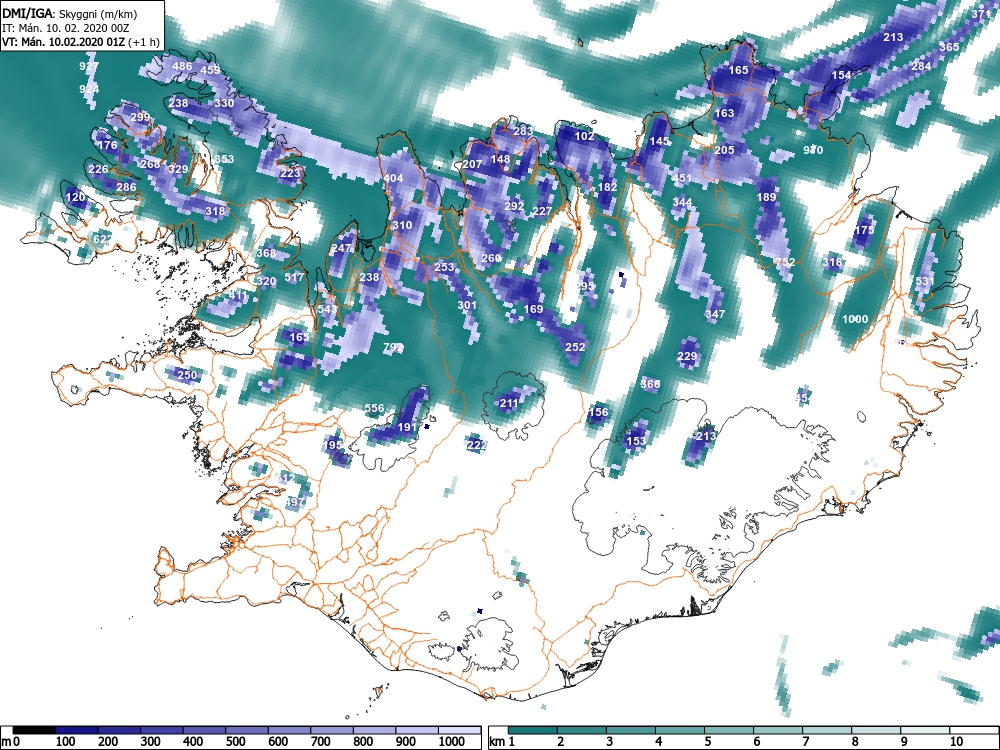Click the 'VT: Mán. 10.02.2020 01Z (+1 h)' line
The image size is (1000, 750).
pyautogui.click(x=80, y=42)
